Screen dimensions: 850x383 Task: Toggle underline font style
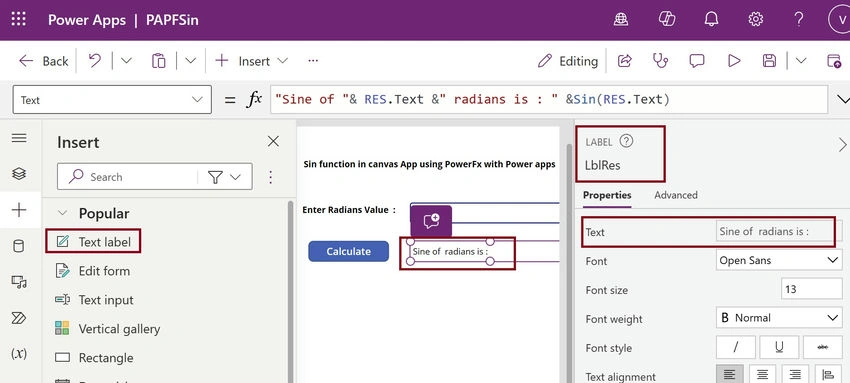tap(779, 347)
